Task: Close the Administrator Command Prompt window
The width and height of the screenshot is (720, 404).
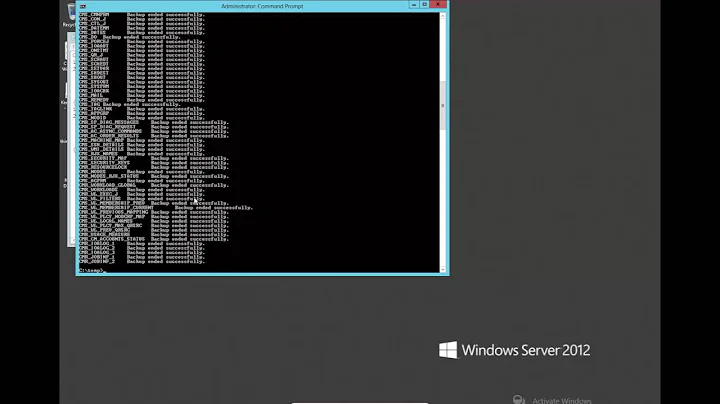Action: click(438, 5)
